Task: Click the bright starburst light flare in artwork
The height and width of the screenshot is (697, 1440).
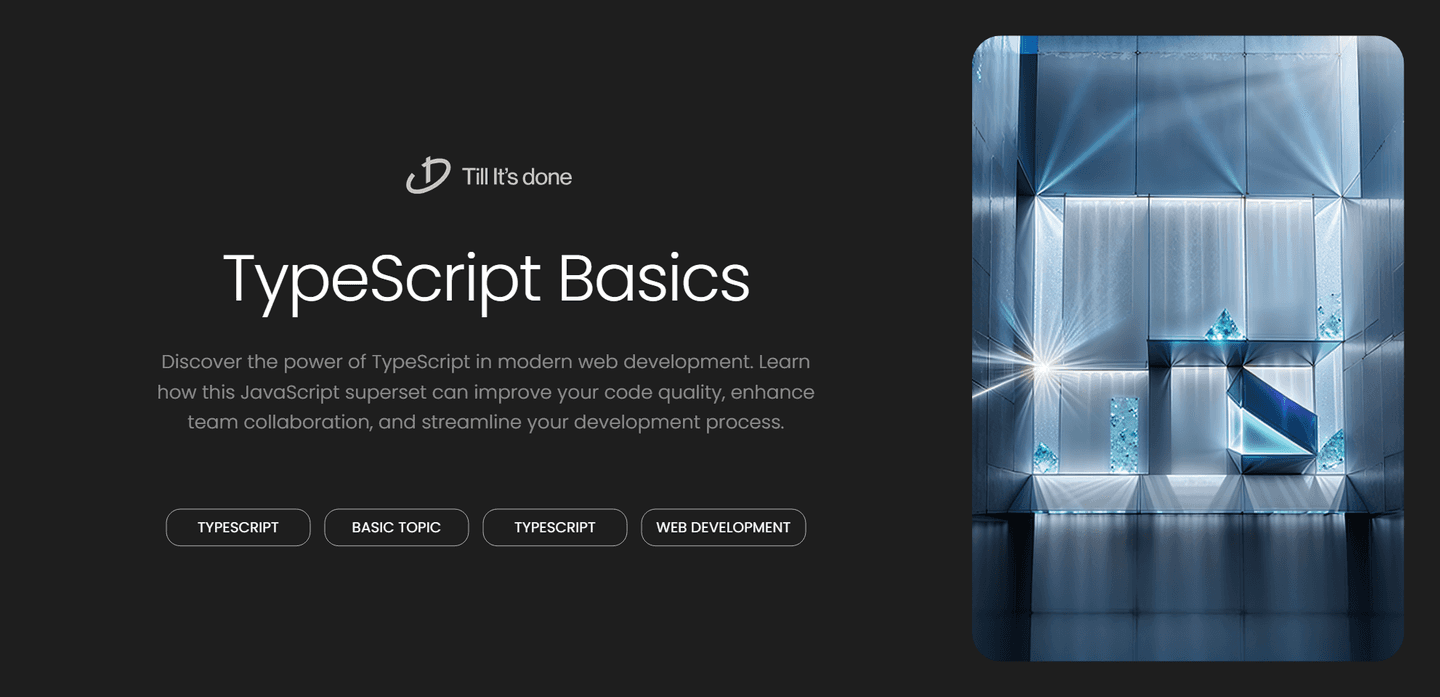Action: click(1043, 367)
